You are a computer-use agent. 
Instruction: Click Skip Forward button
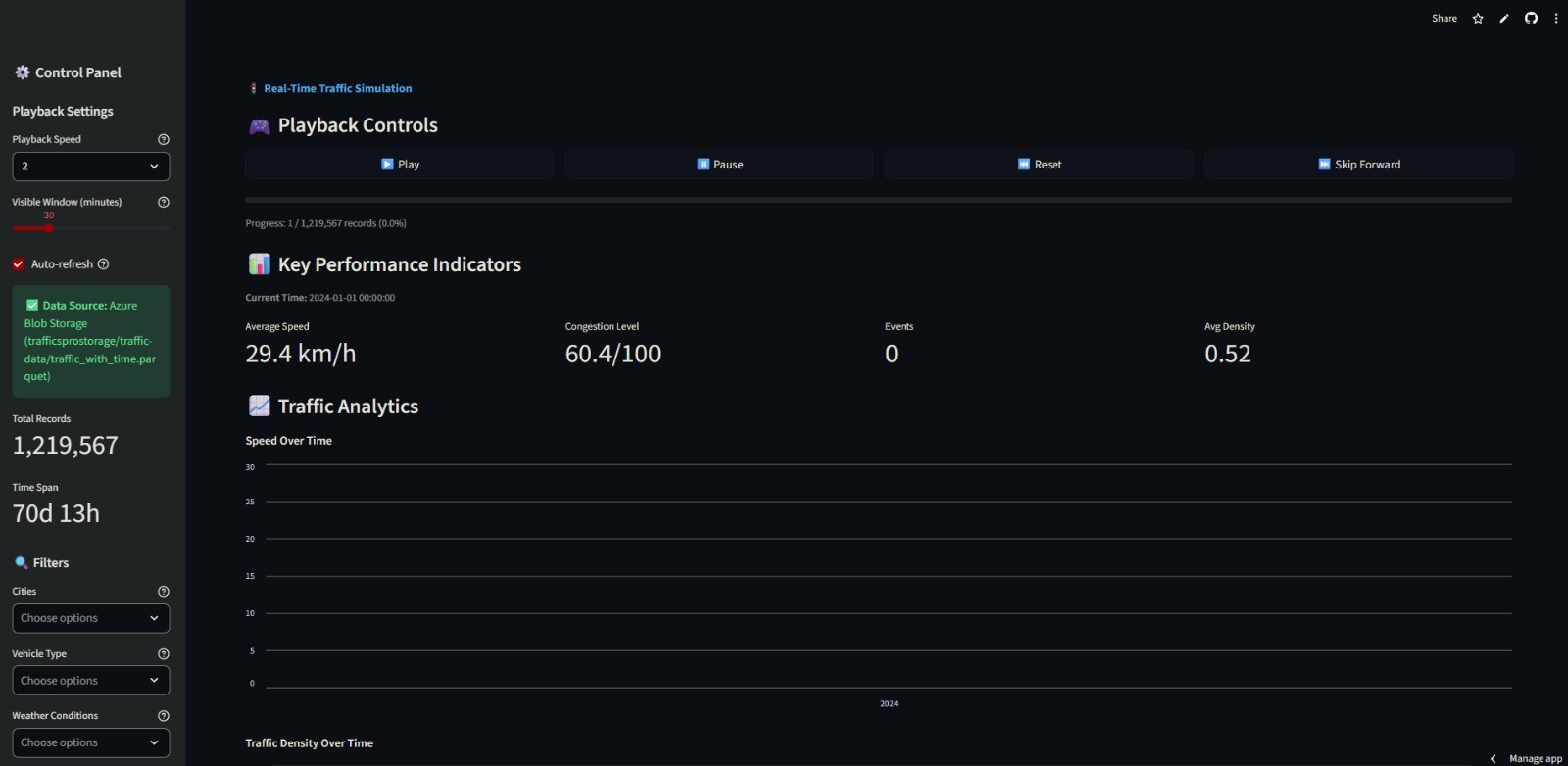click(x=1358, y=165)
